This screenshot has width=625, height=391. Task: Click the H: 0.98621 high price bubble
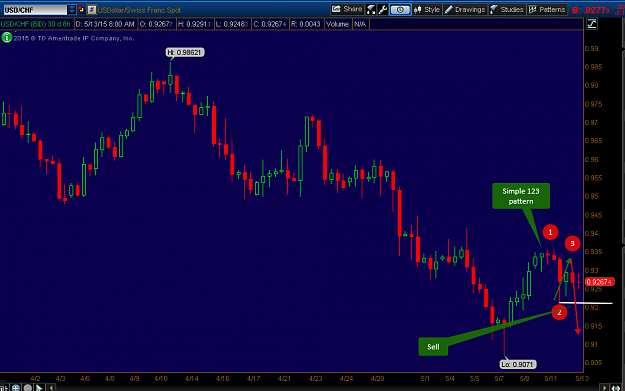(185, 52)
